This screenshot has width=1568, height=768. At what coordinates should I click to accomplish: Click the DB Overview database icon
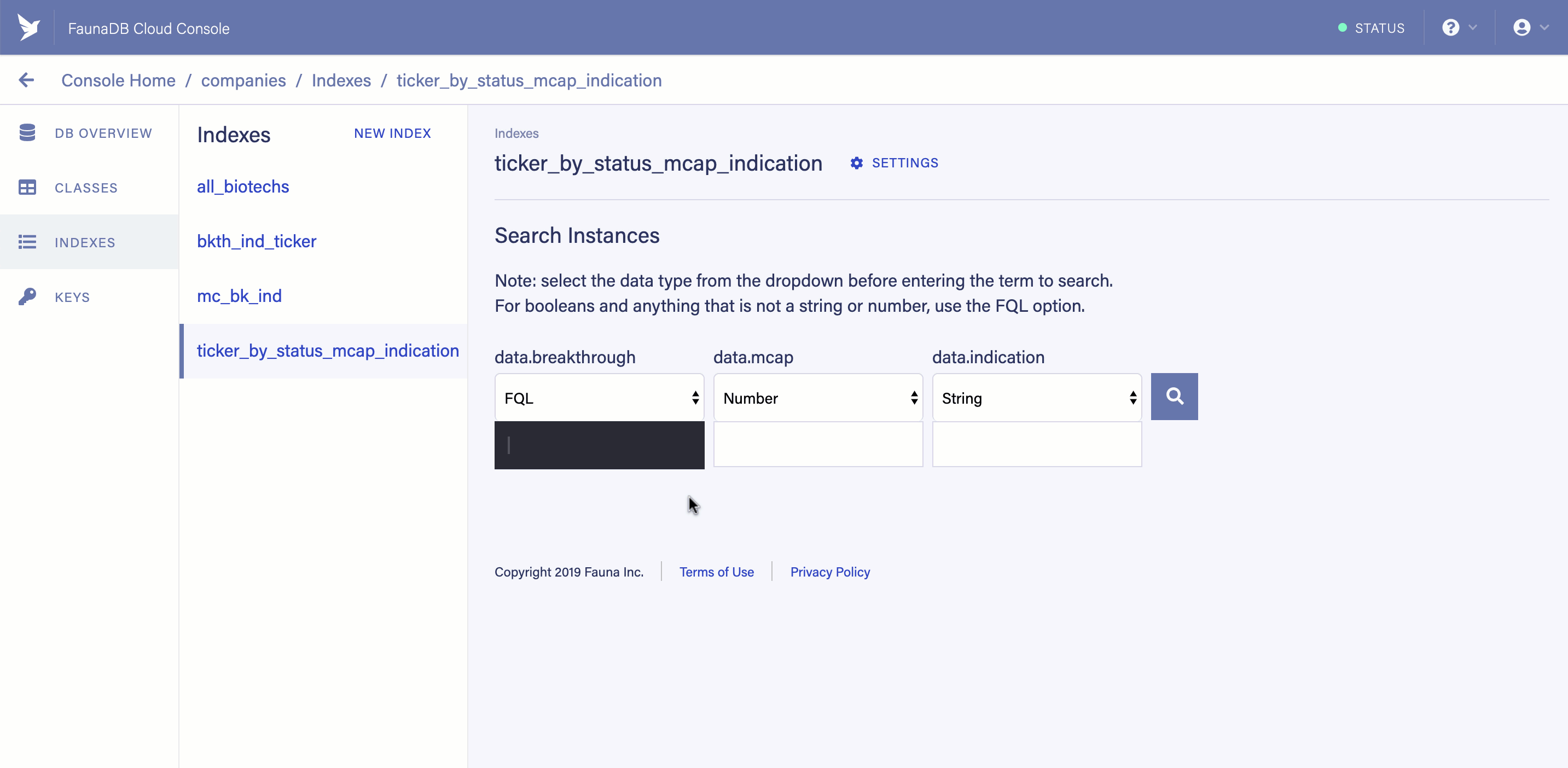point(27,133)
